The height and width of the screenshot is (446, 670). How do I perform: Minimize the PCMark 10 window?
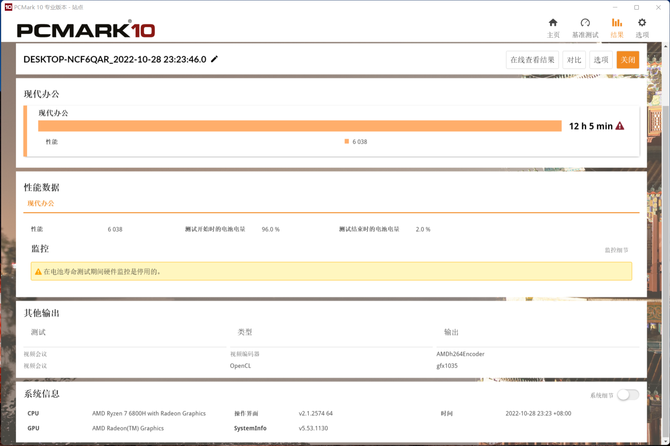[x=615, y=7]
